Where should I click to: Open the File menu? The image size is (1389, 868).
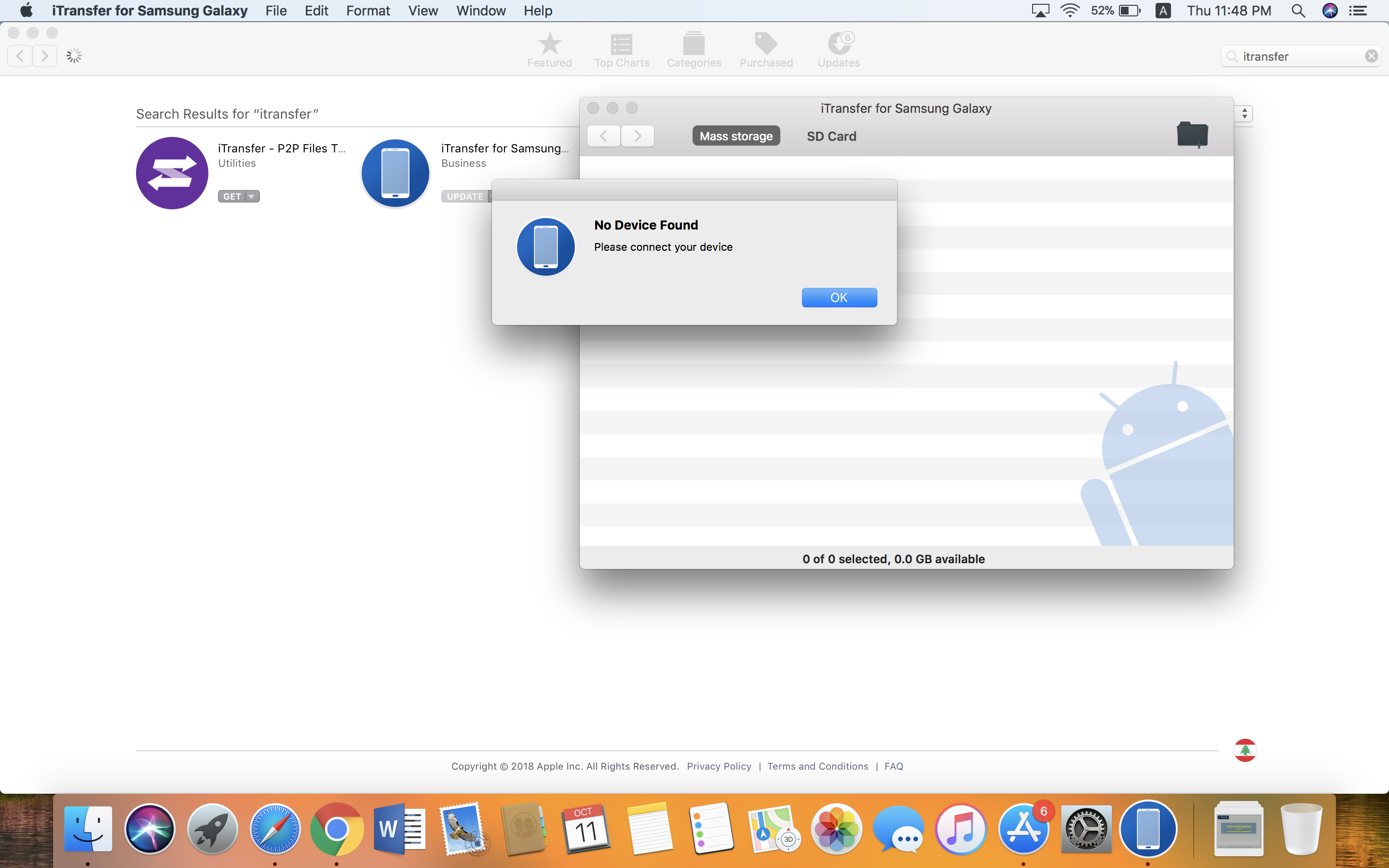tap(275, 10)
